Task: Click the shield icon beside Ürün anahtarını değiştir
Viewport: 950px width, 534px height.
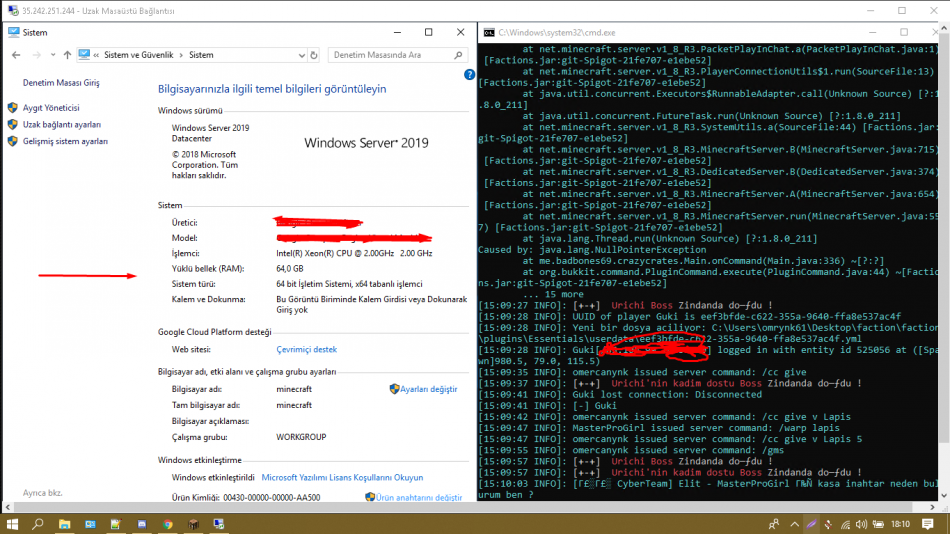Action: 370,497
